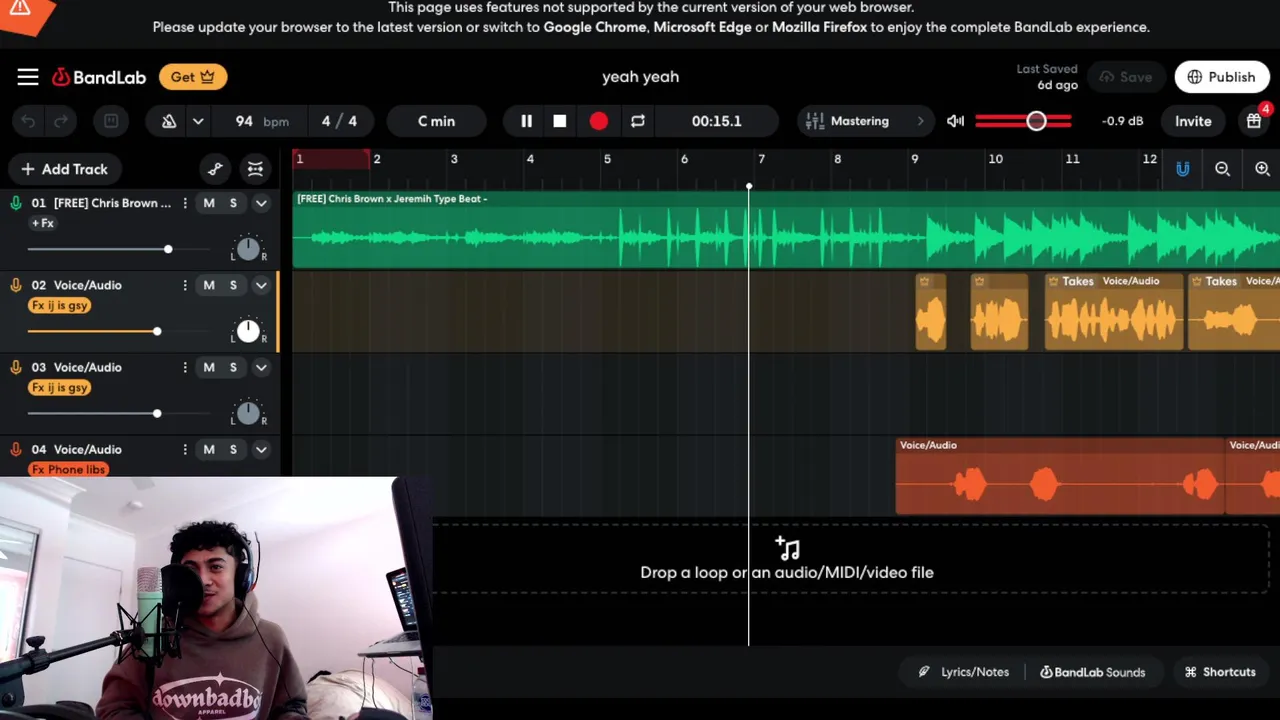Solo track 03 Voice/Audio

(233, 367)
